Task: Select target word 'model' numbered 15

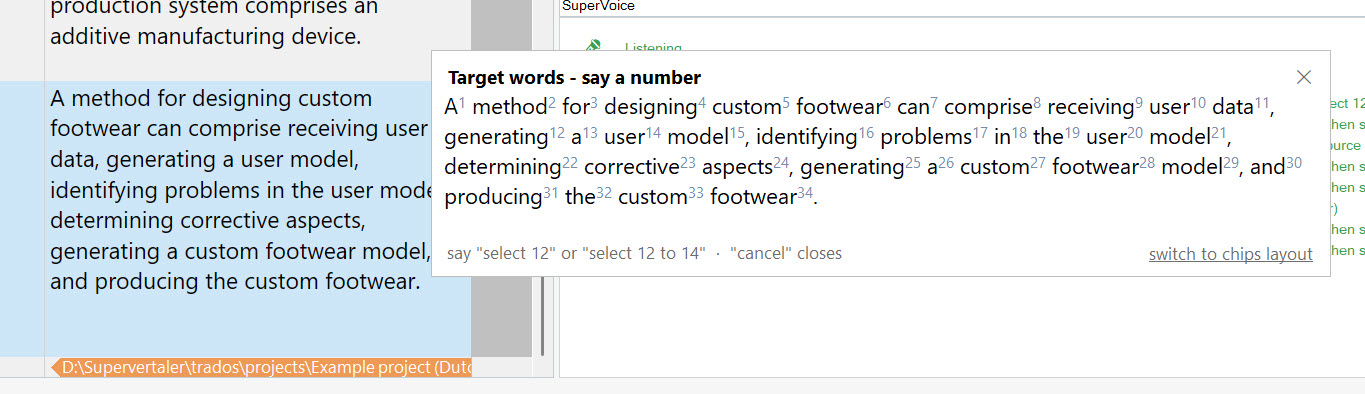Action: point(698,137)
